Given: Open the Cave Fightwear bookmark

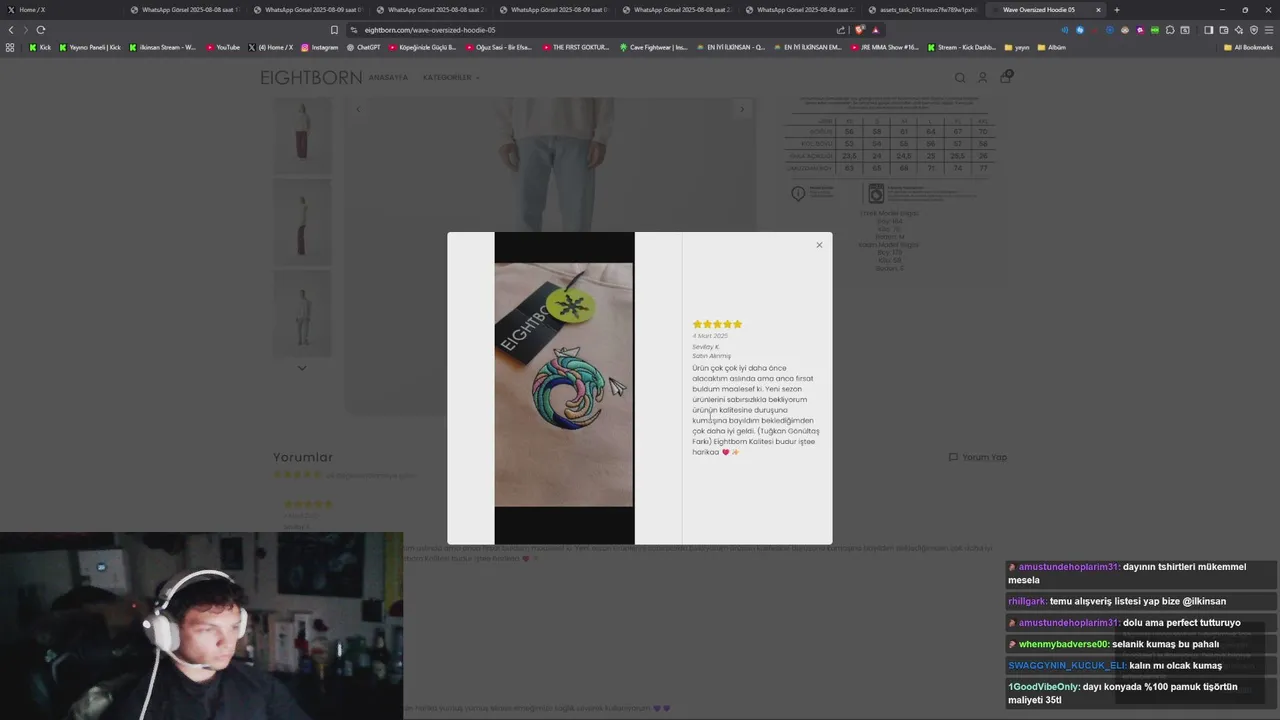Looking at the screenshot, I should pos(653,47).
